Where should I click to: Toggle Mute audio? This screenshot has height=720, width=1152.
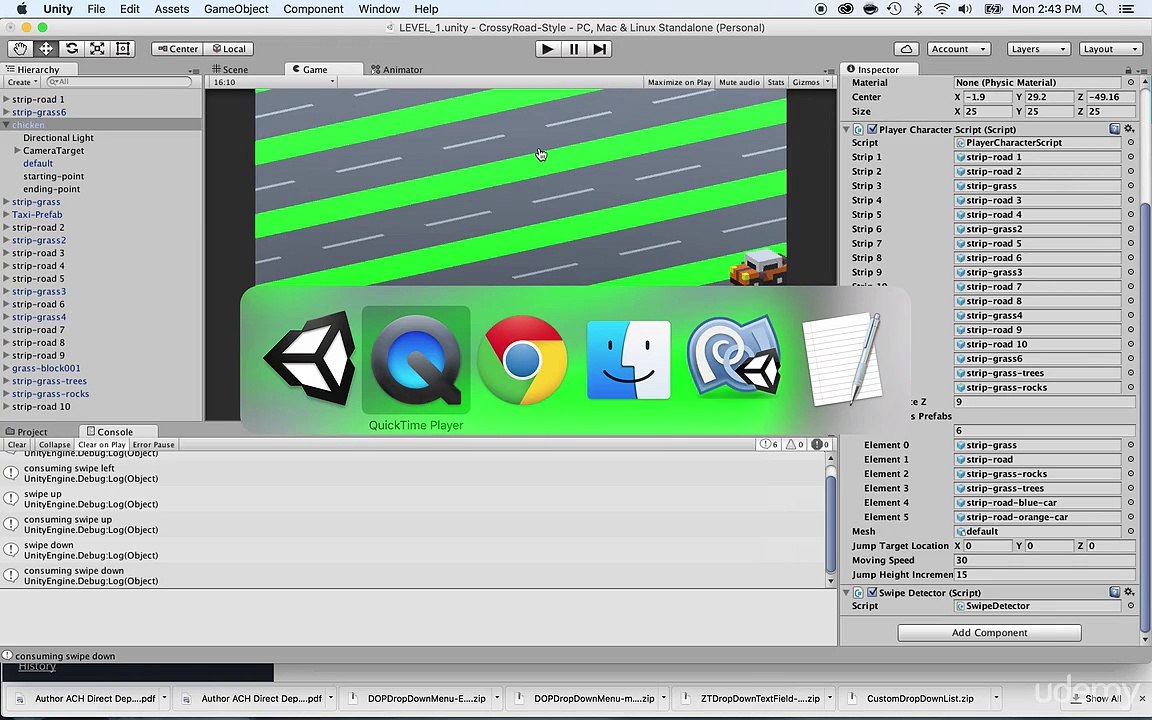[x=739, y=82]
